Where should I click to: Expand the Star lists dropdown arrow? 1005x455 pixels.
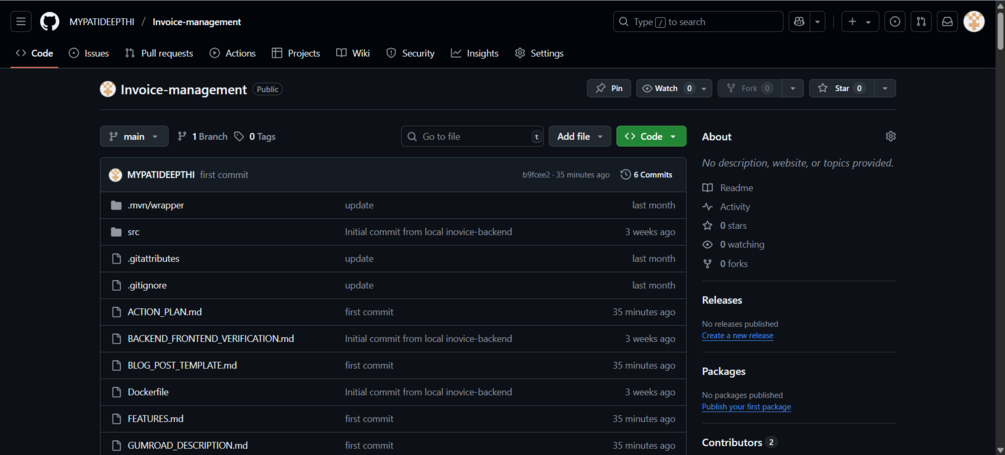coord(885,88)
